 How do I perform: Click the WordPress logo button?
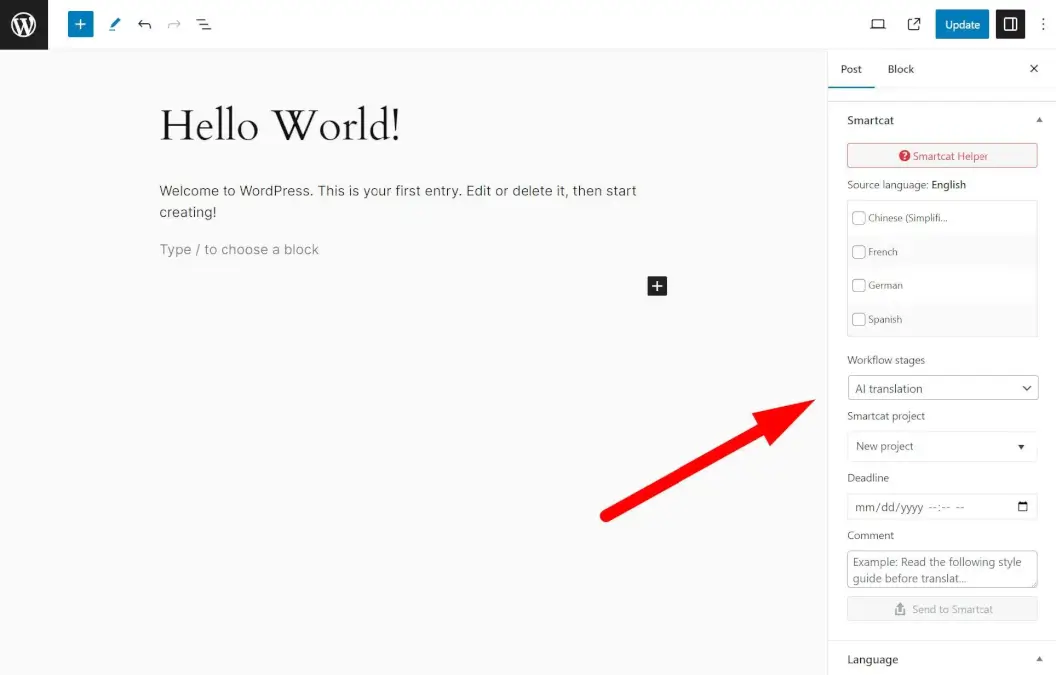pyautogui.click(x=24, y=25)
